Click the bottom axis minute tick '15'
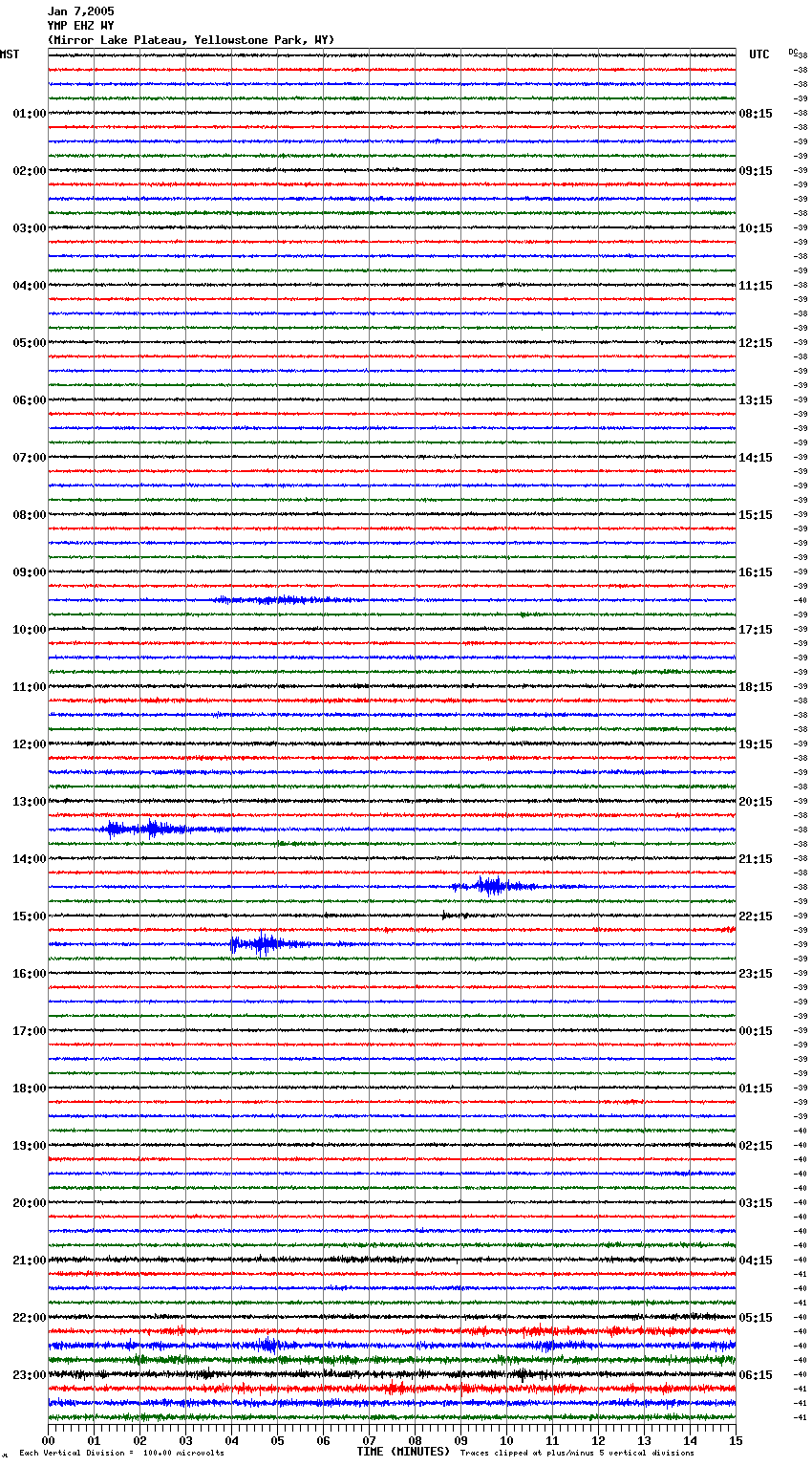The height and width of the screenshot is (1466, 812). [736, 1440]
